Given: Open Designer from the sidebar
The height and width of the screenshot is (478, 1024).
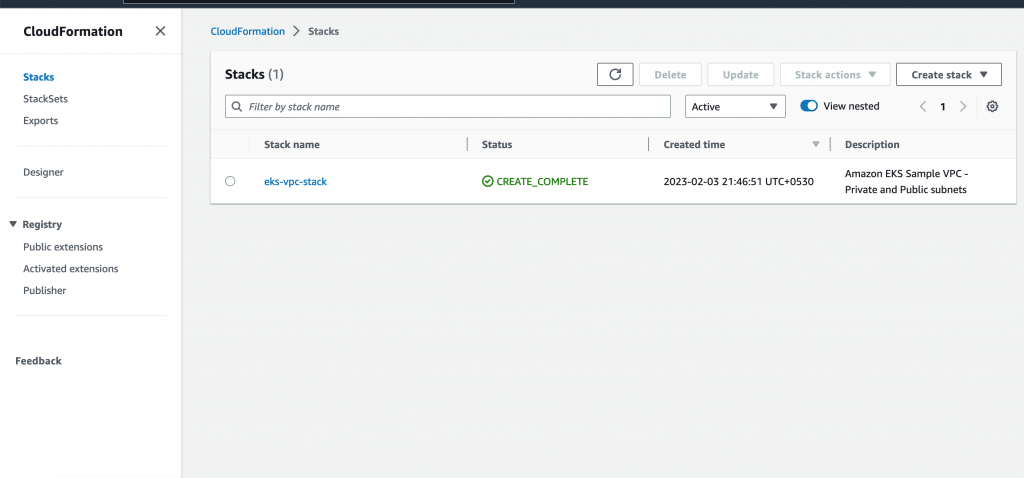Looking at the screenshot, I should click(x=43, y=172).
